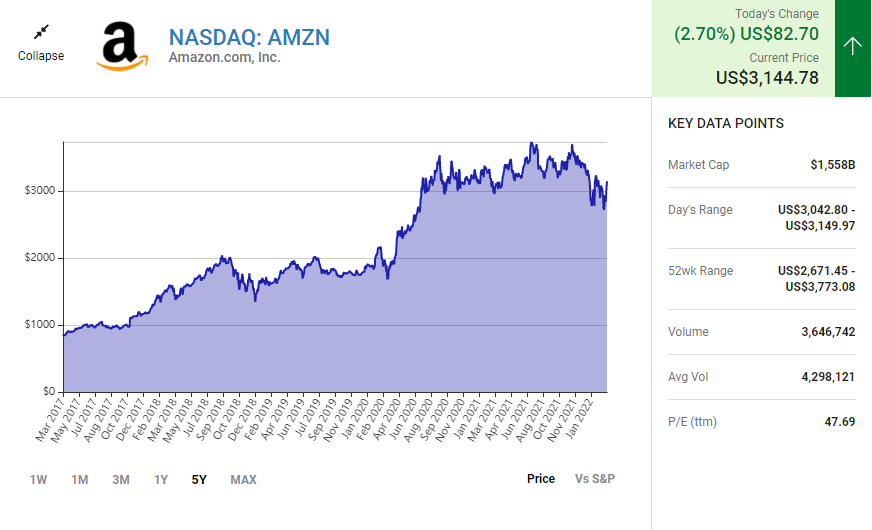The width and height of the screenshot is (872, 530).
Task: Toggle chart to Price view
Action: tap(541, 479)
